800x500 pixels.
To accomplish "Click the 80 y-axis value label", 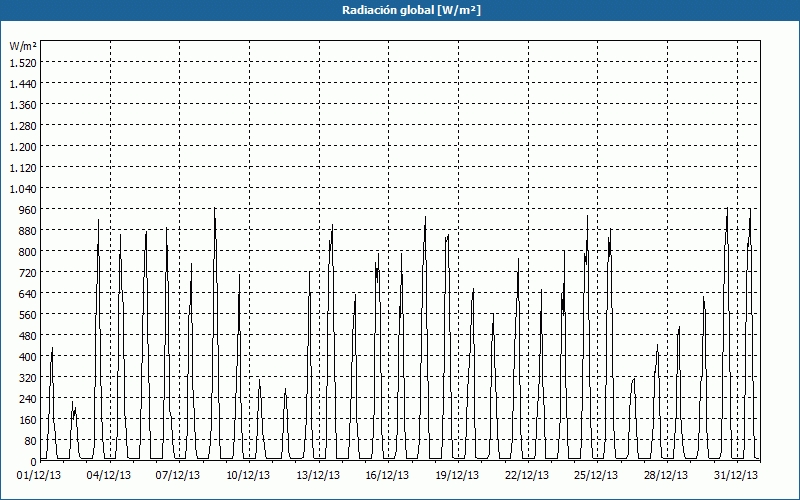I will click(x=30, y=440).
